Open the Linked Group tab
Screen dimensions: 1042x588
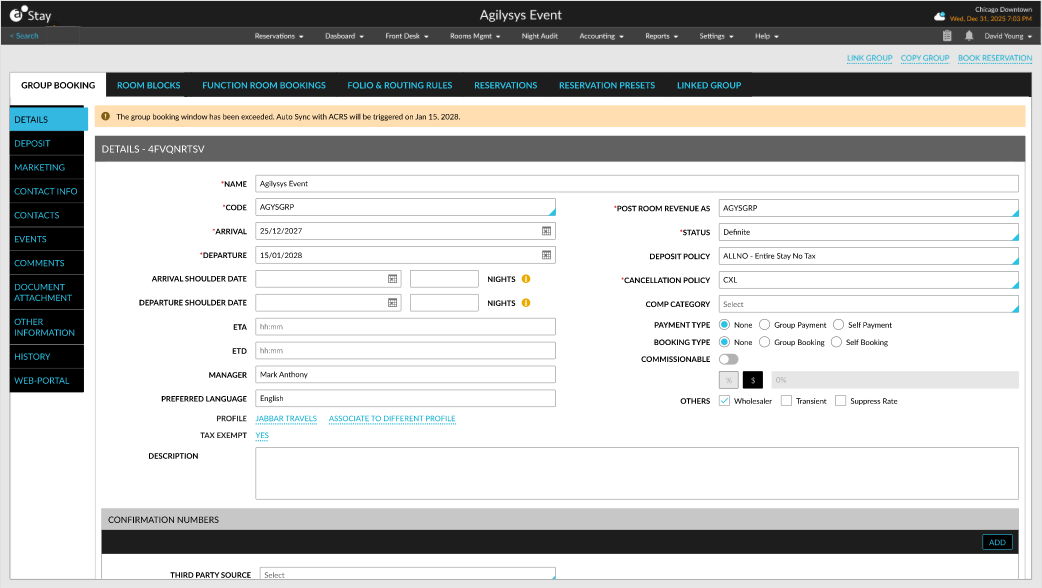(708, 85)
